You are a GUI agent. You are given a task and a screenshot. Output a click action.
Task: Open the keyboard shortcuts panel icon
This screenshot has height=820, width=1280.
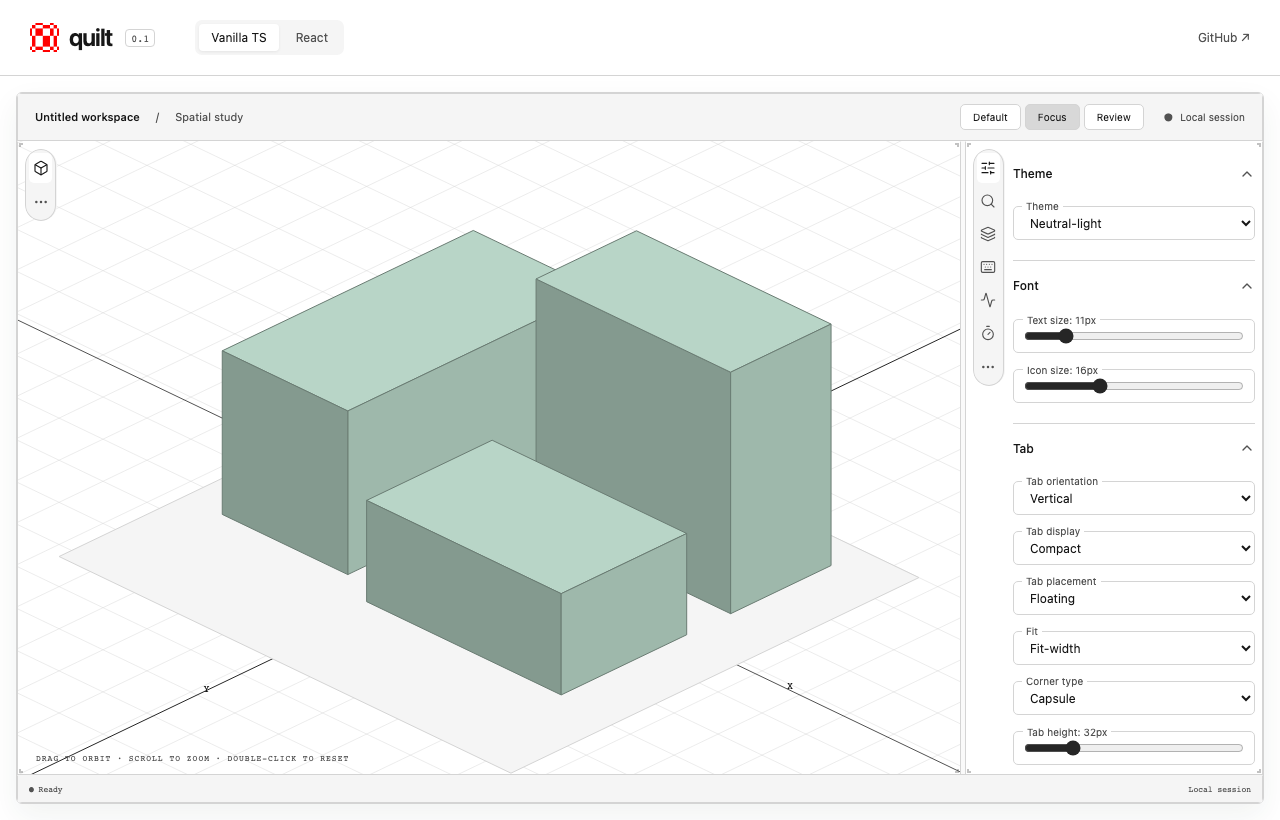[988, 267]
